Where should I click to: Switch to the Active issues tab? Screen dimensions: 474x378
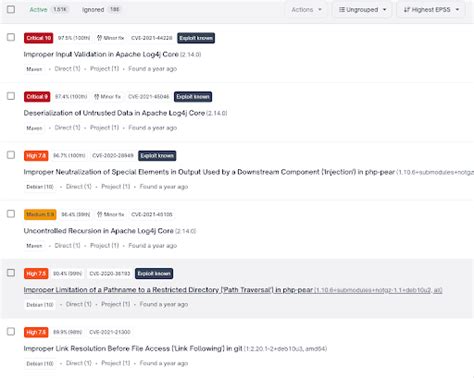coord(48,10)
